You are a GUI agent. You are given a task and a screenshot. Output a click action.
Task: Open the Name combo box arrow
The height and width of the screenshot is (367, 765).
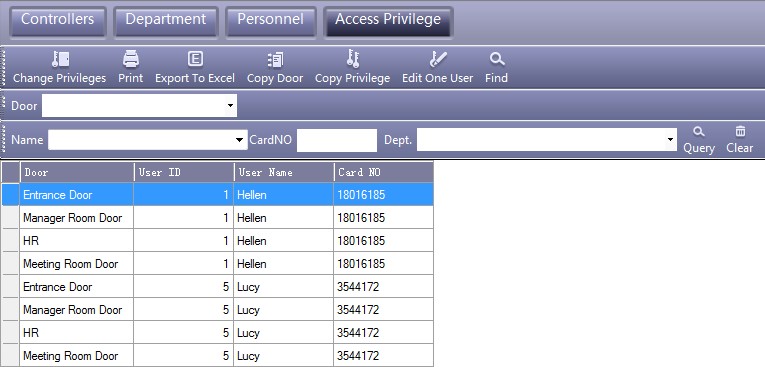click(x=240, y=140)
